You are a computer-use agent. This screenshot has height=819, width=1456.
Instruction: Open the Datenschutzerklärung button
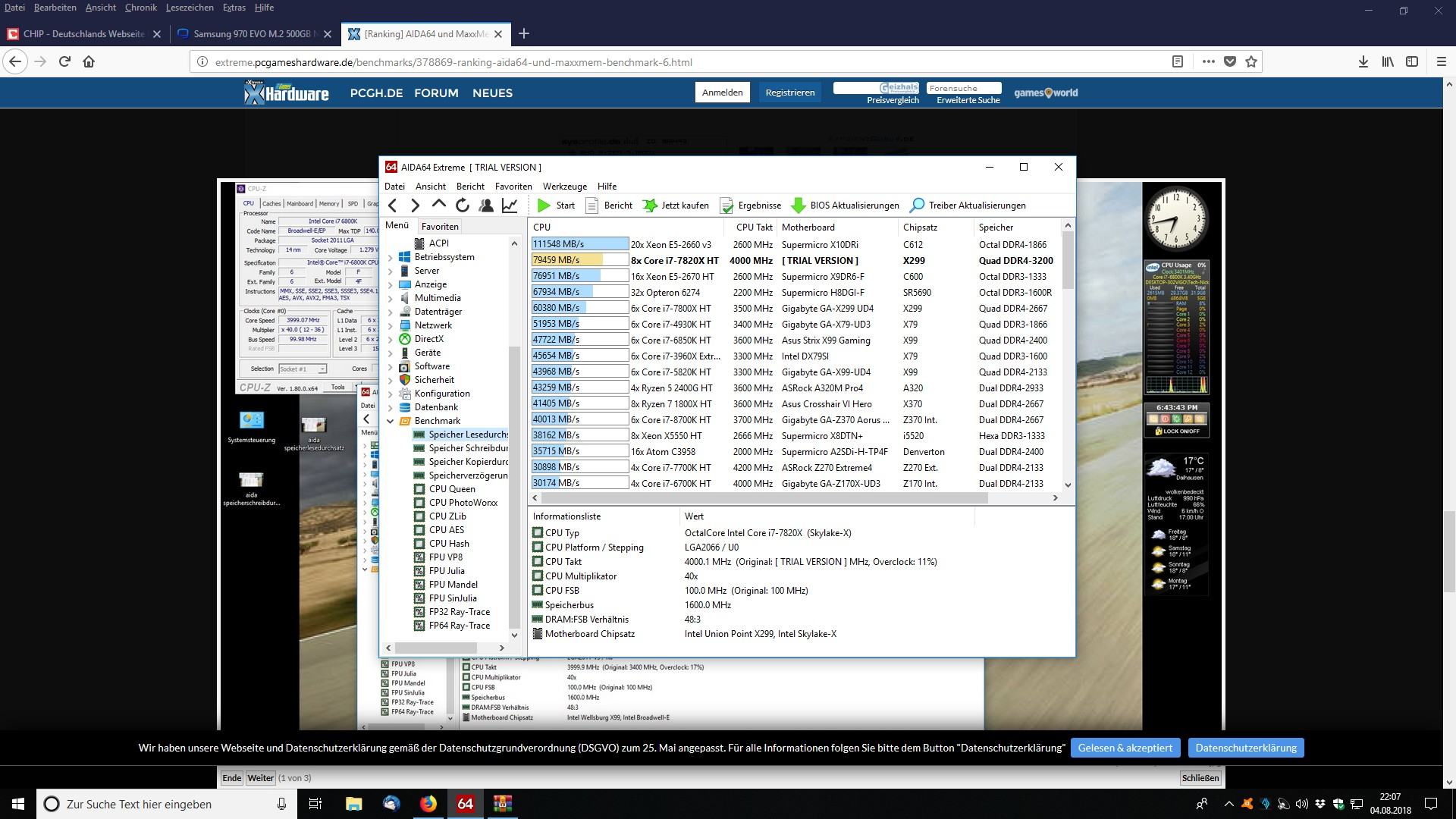pos(1246,748)
